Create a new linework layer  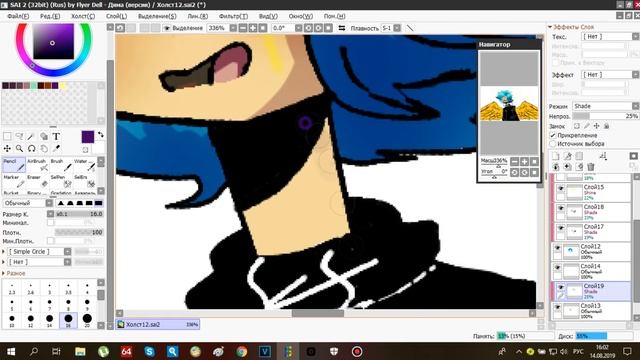[x=567, y=156]
